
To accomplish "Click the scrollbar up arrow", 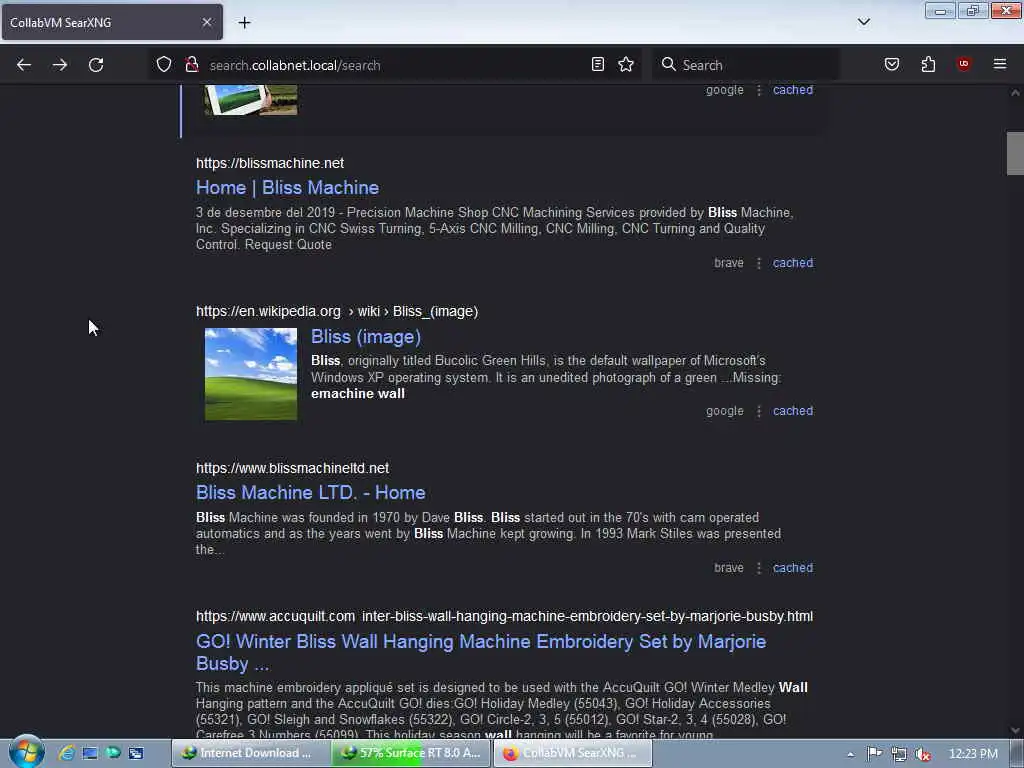I will pyautogui.click(x=1015, y=93).
